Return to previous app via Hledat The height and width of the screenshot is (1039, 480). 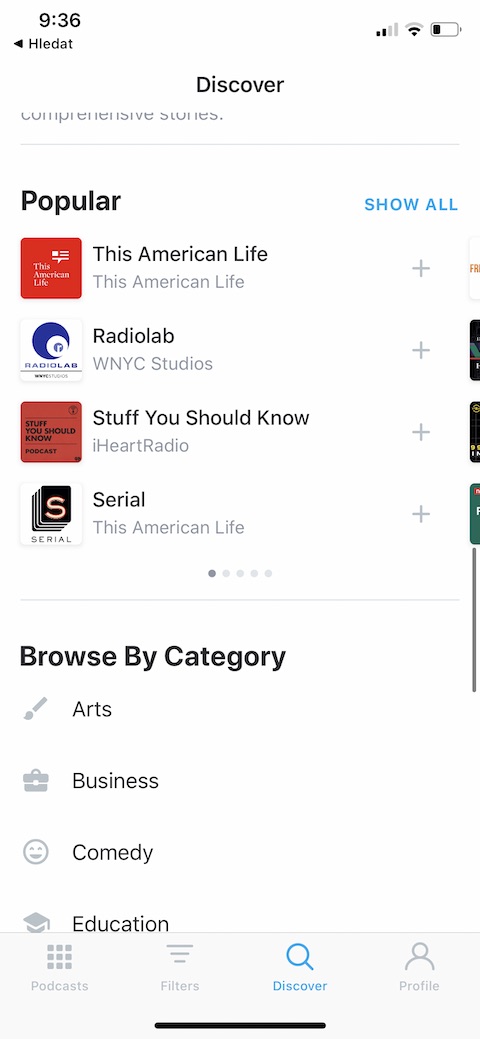tap(43, 44)
